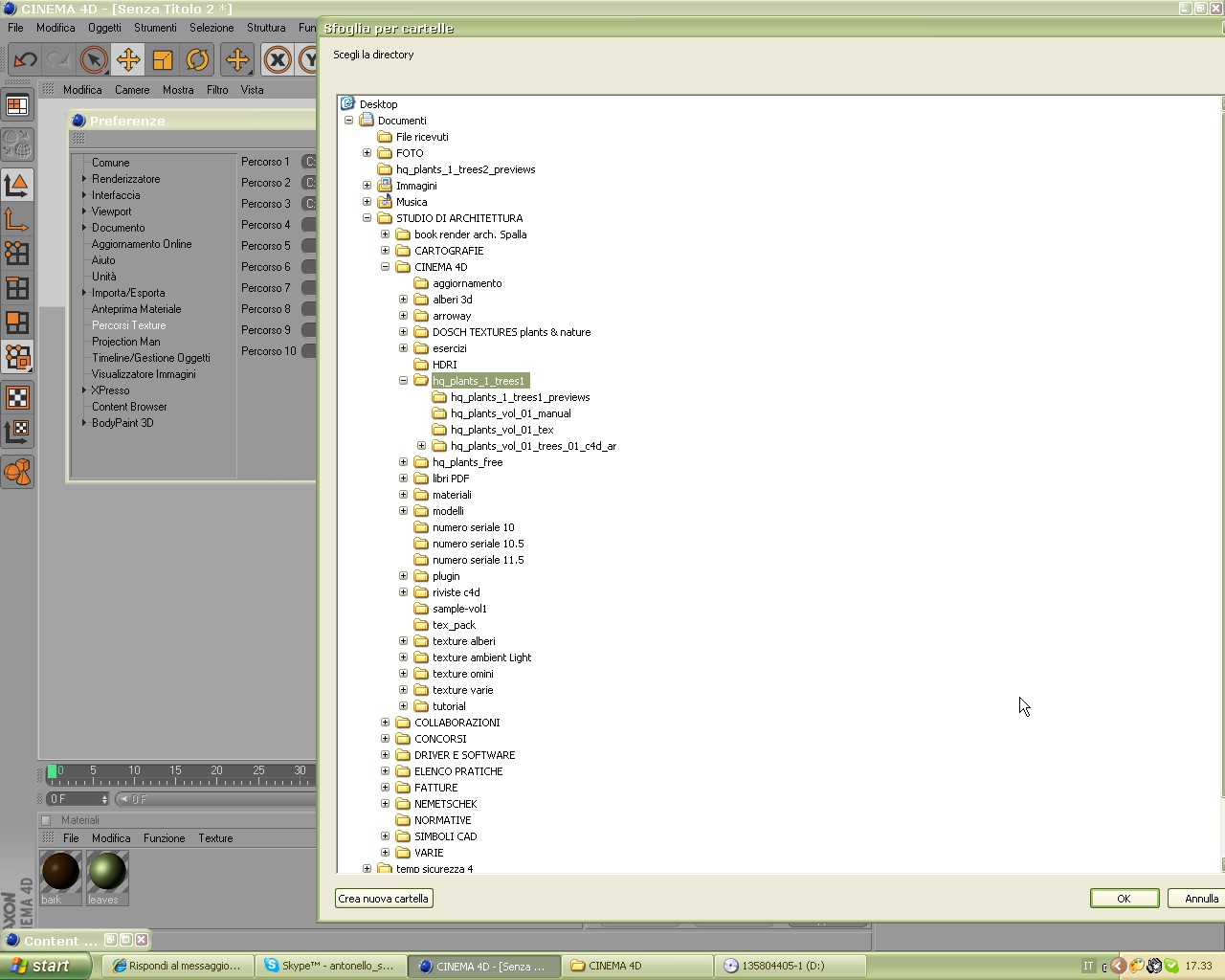1225x980 pixels.
Task: Enable the Model mode icon
Action: 17,185
